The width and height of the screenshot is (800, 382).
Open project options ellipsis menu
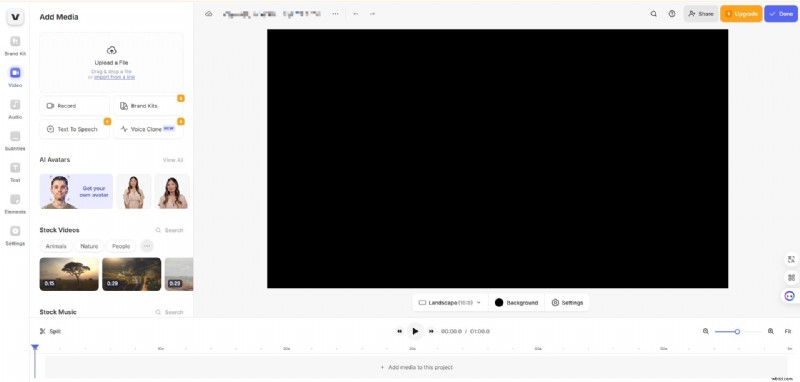pos(335,14)
